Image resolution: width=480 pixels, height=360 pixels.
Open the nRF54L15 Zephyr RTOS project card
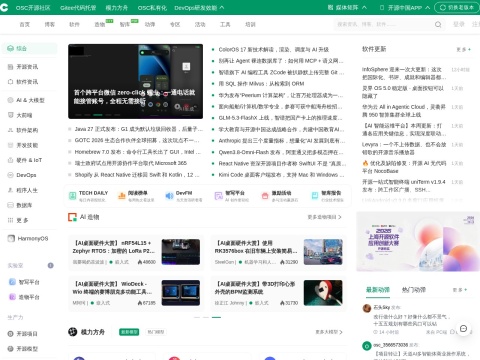[136, 252]
